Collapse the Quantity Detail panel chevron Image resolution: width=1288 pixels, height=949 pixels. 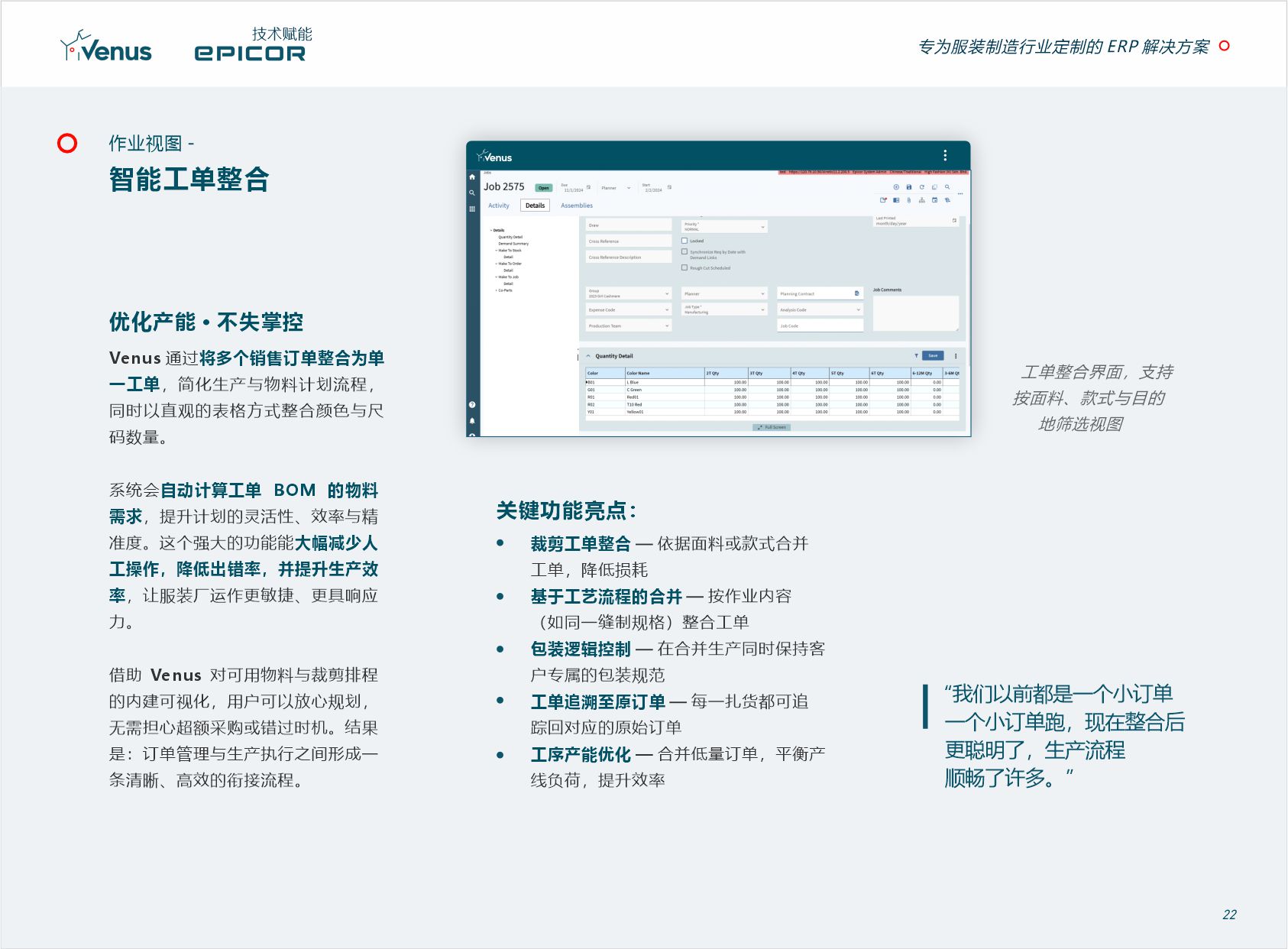(x=588, y=356)
